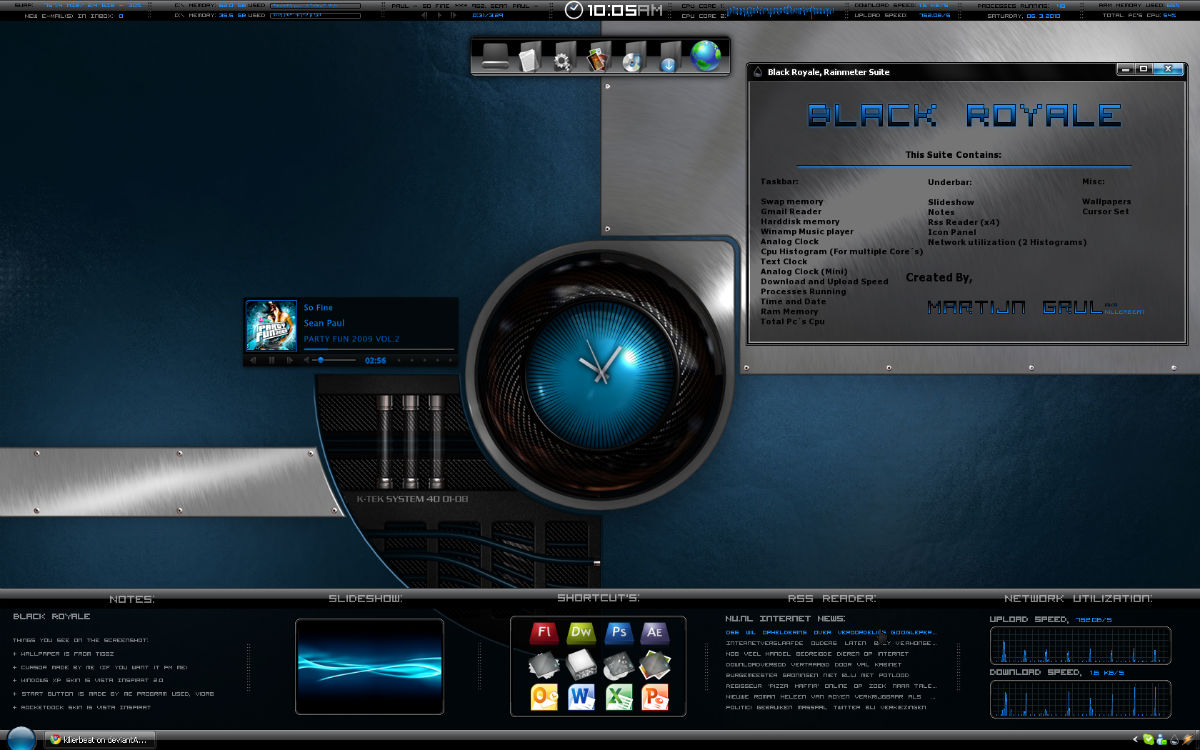Start Outlook from the shortcuts panel
The image size is (1200, 750).
544,697
